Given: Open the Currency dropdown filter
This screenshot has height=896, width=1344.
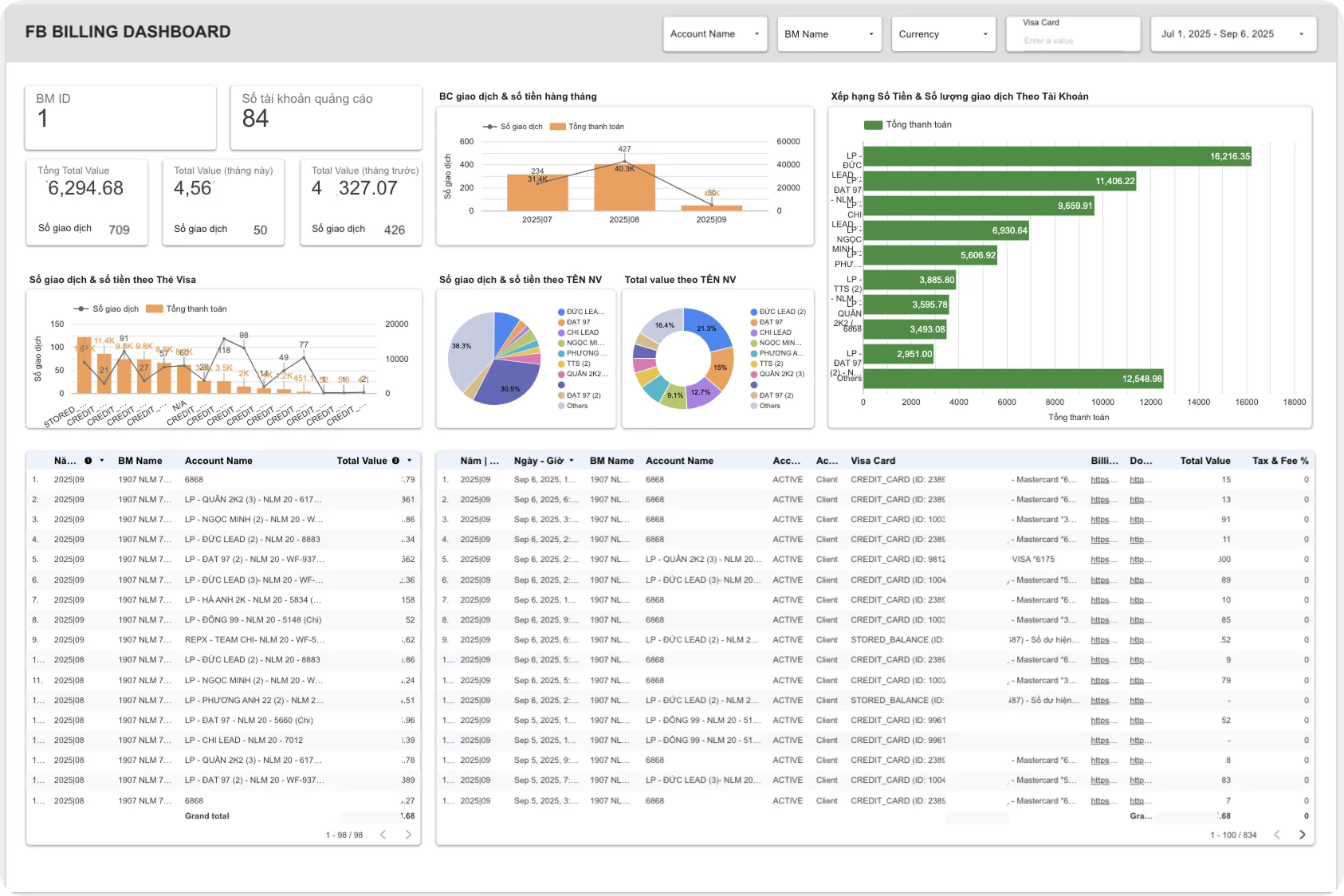Looking at the screenshot, I should point(943,34).
